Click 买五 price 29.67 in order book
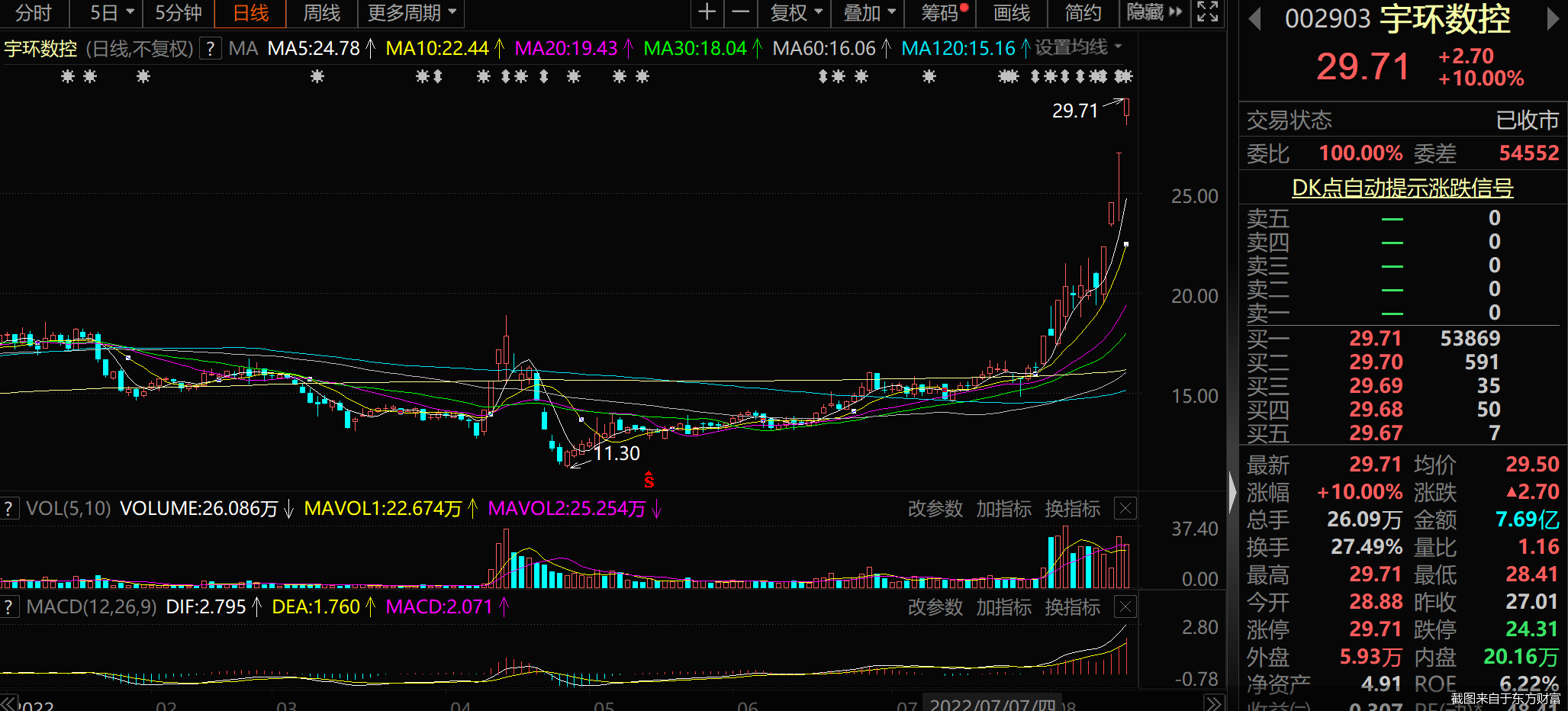1568x711 pixels. pos(1376,433)
